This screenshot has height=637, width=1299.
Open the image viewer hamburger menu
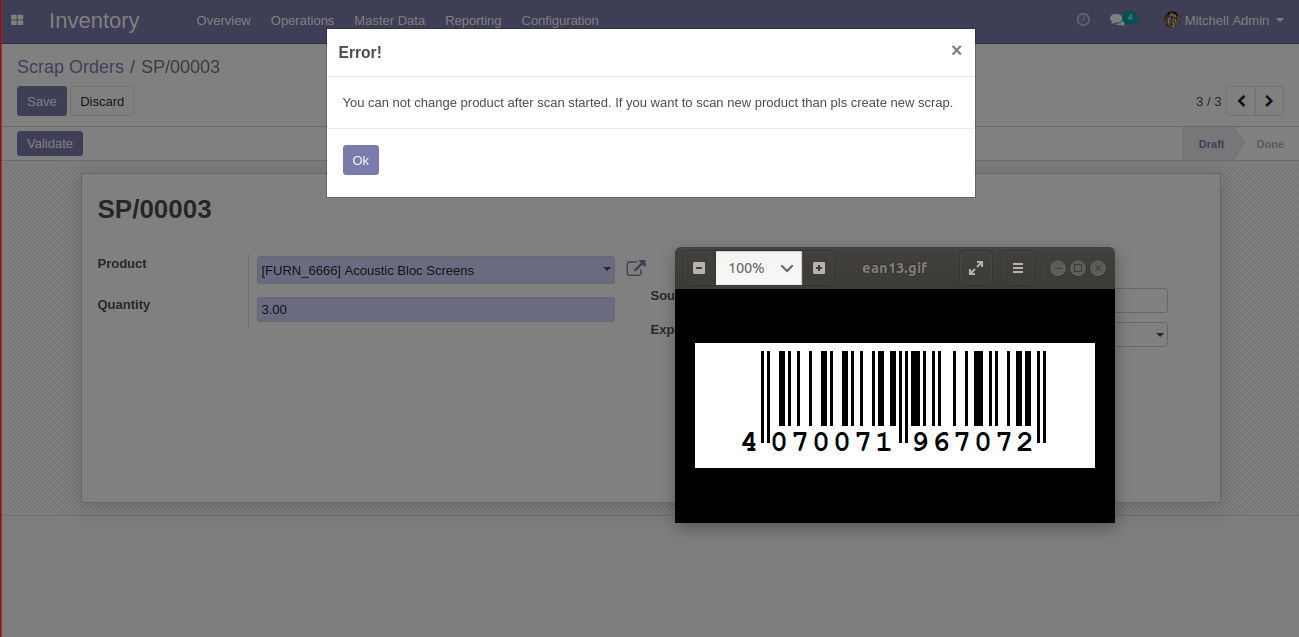(x=1018, y=268)
